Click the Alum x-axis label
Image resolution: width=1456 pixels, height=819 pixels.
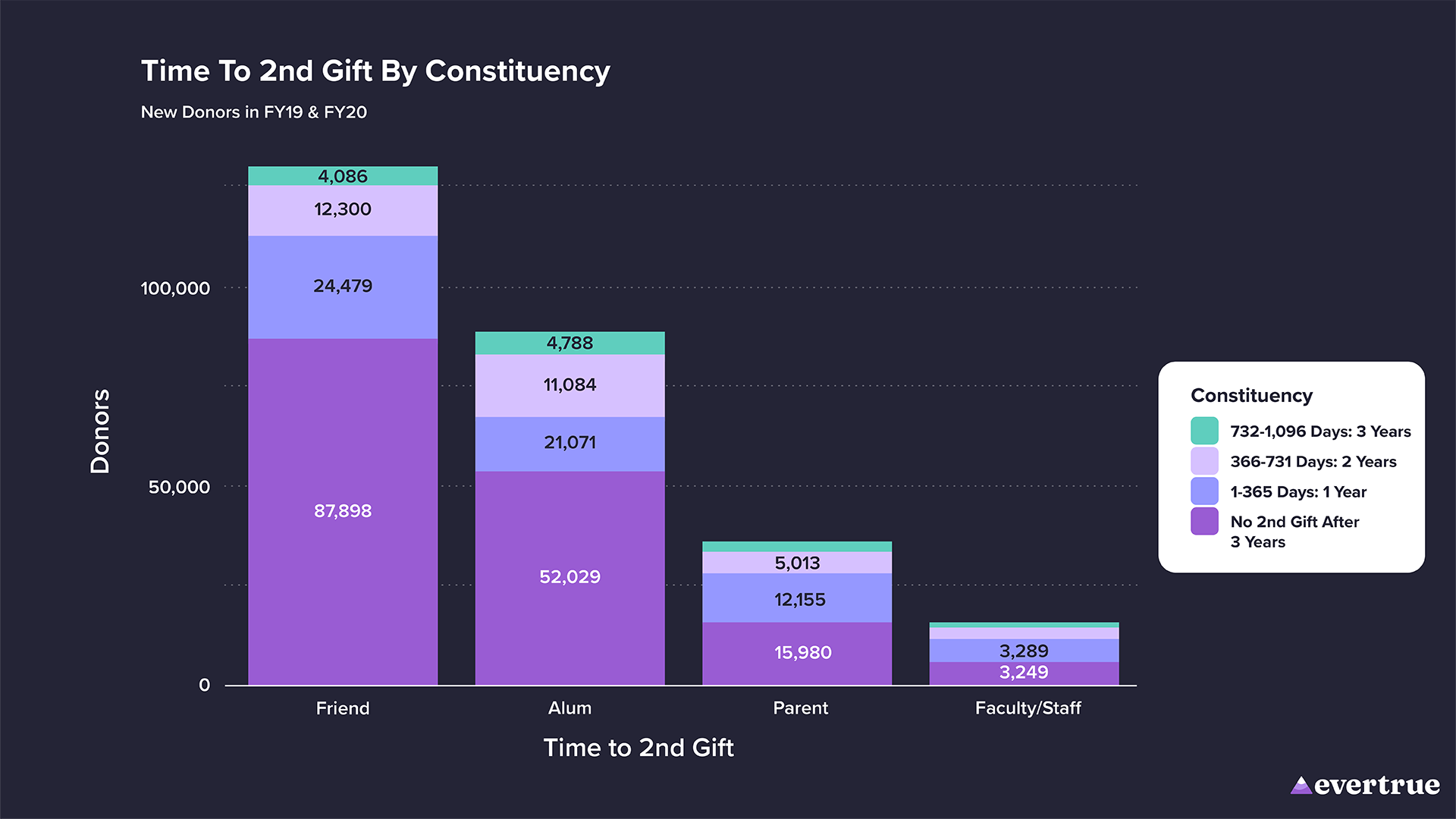(x=570, y=708)
